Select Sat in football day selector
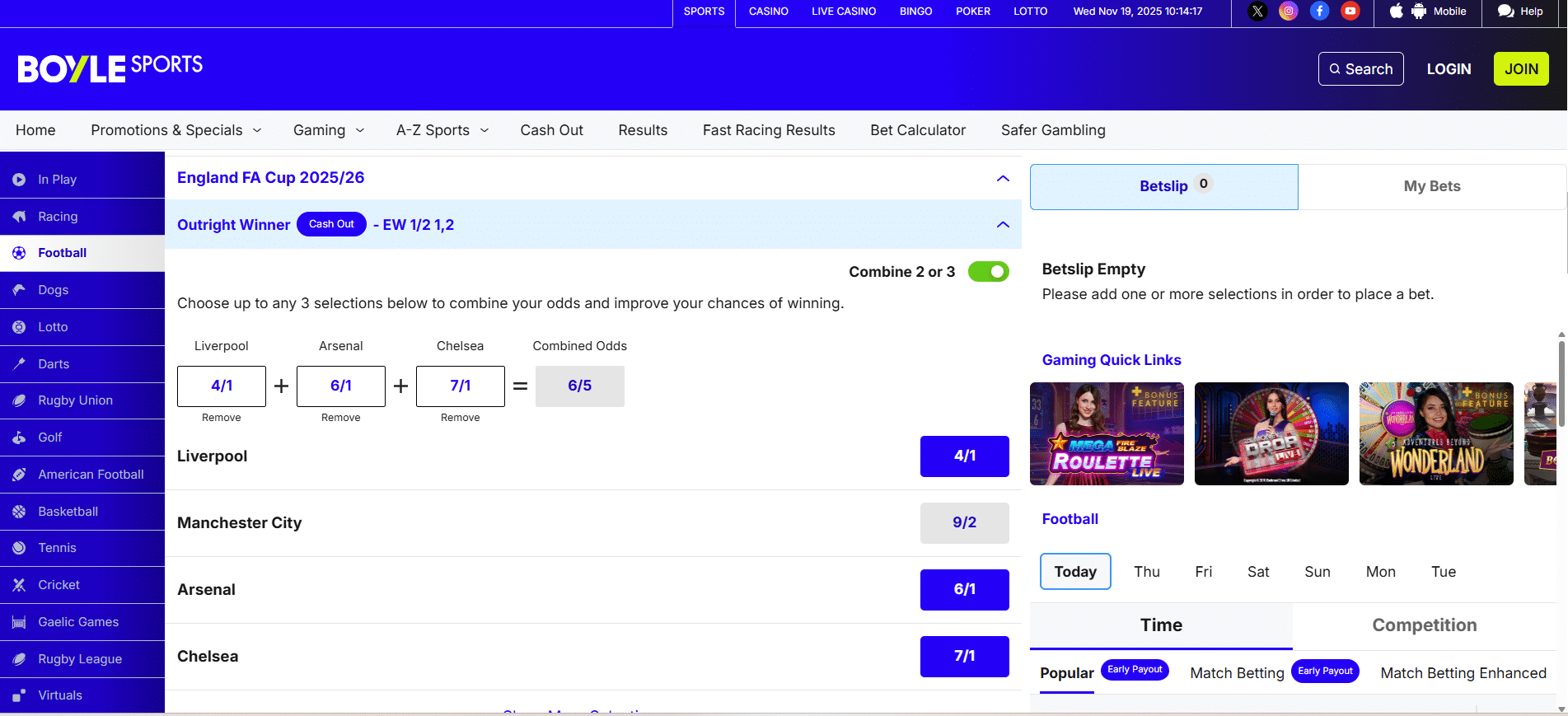1568x716 pixels. (1258, 572)
